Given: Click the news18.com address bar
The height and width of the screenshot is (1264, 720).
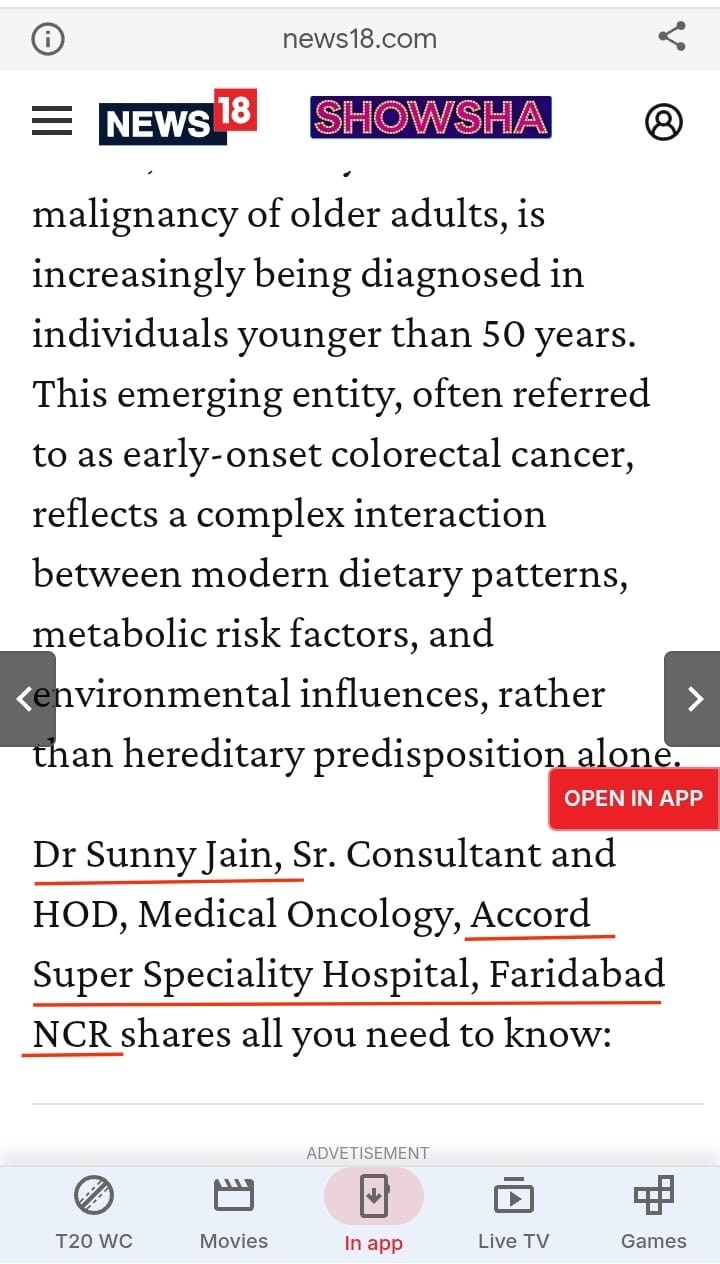Looking at the screenshot, I should [359, 39].
